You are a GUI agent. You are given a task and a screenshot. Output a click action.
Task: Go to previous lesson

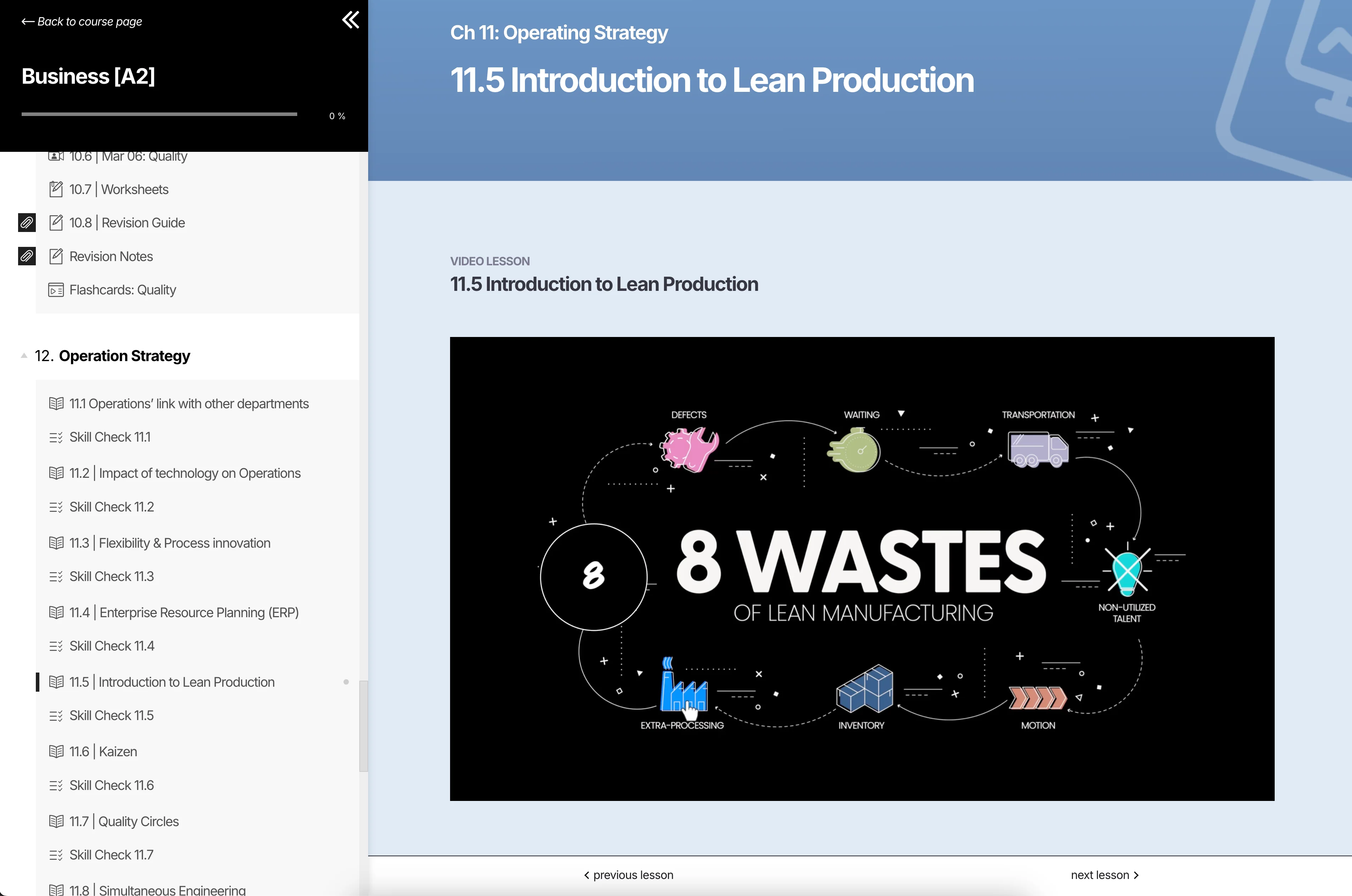coord(628,875)
